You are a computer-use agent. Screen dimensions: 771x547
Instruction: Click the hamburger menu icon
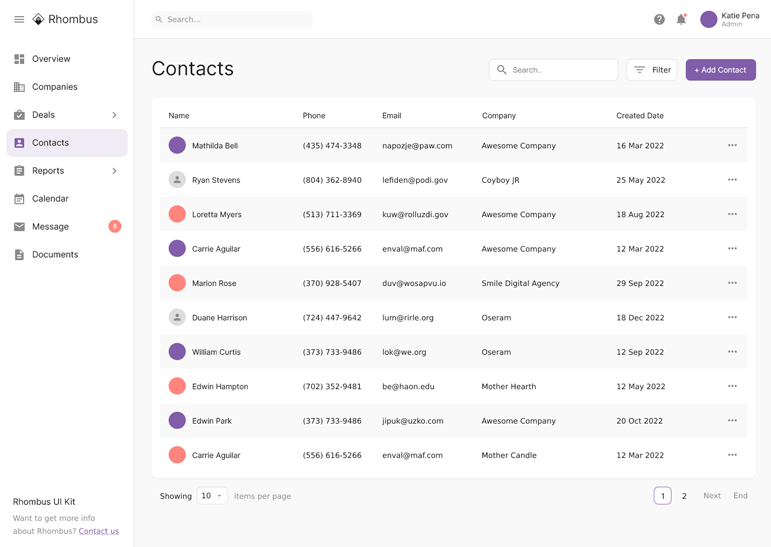point(19,19)
